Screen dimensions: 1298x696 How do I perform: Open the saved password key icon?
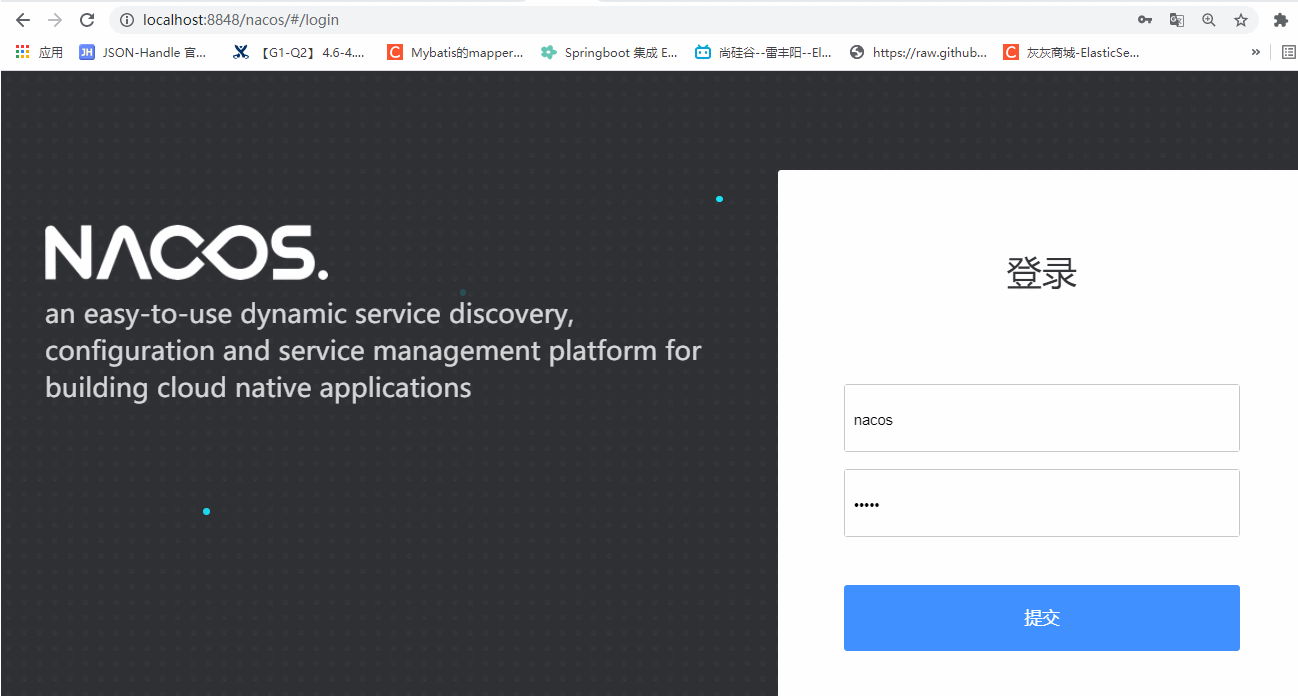pos(1145,20)
